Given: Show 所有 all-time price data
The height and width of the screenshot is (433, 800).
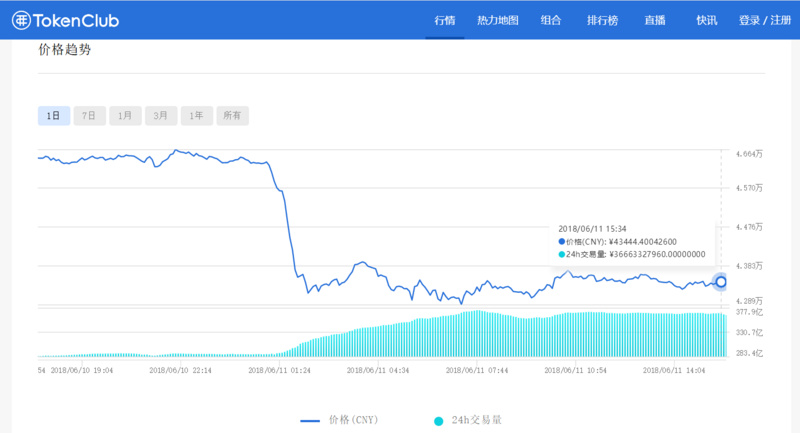Looking at the screenshot, I should tap(232, 115).
